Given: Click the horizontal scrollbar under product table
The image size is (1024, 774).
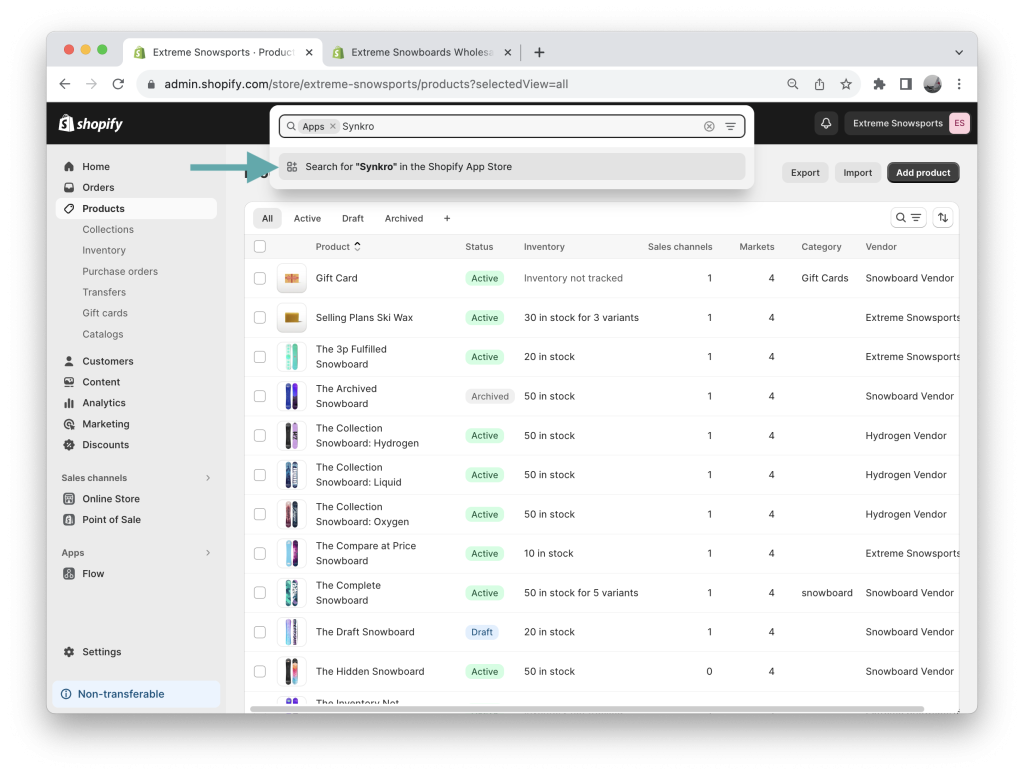Looking at the screenshot, I should (586, 709).
